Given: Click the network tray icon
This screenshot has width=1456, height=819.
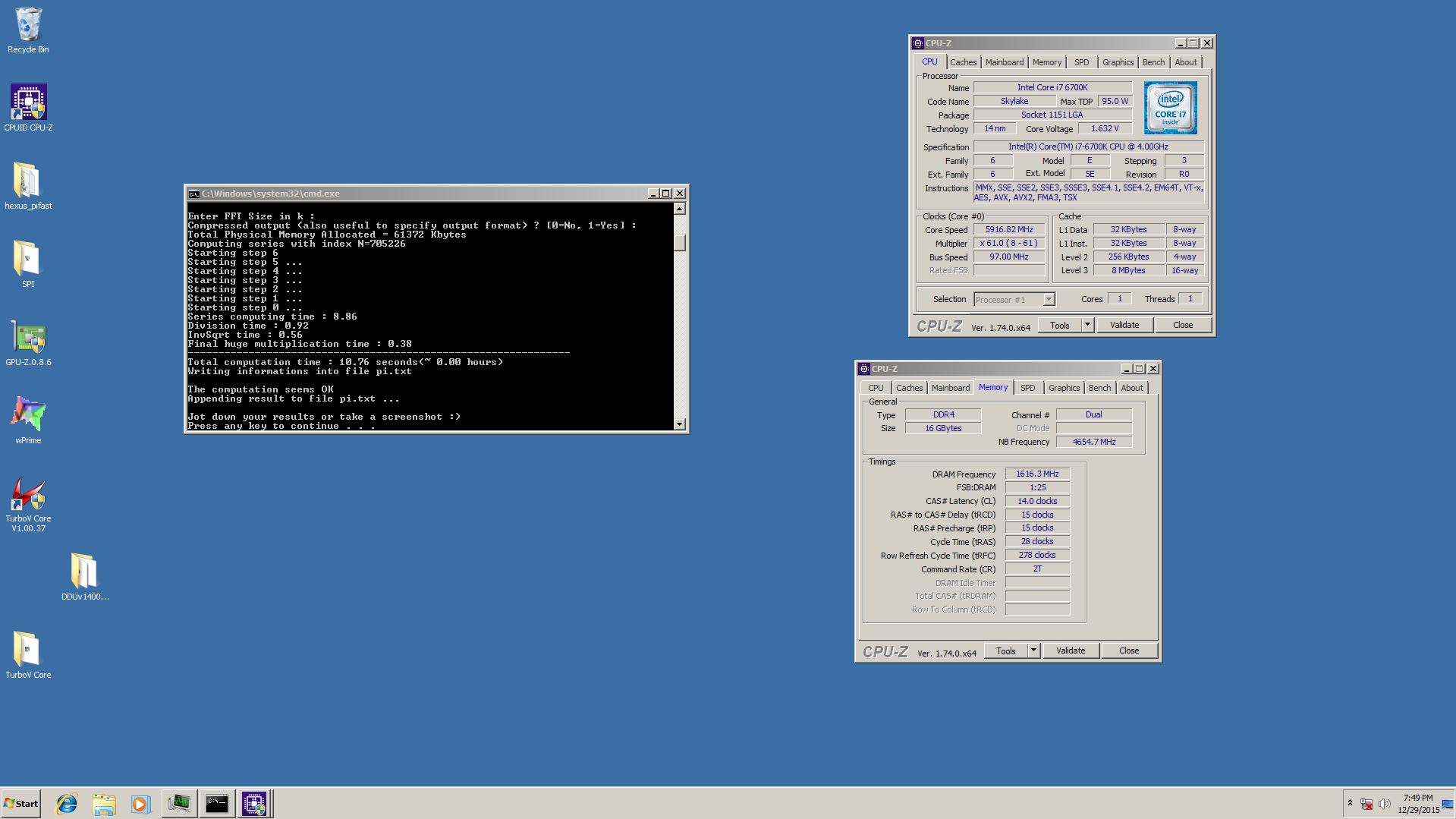Looking at the screenshot, I should click(1366, 804).
